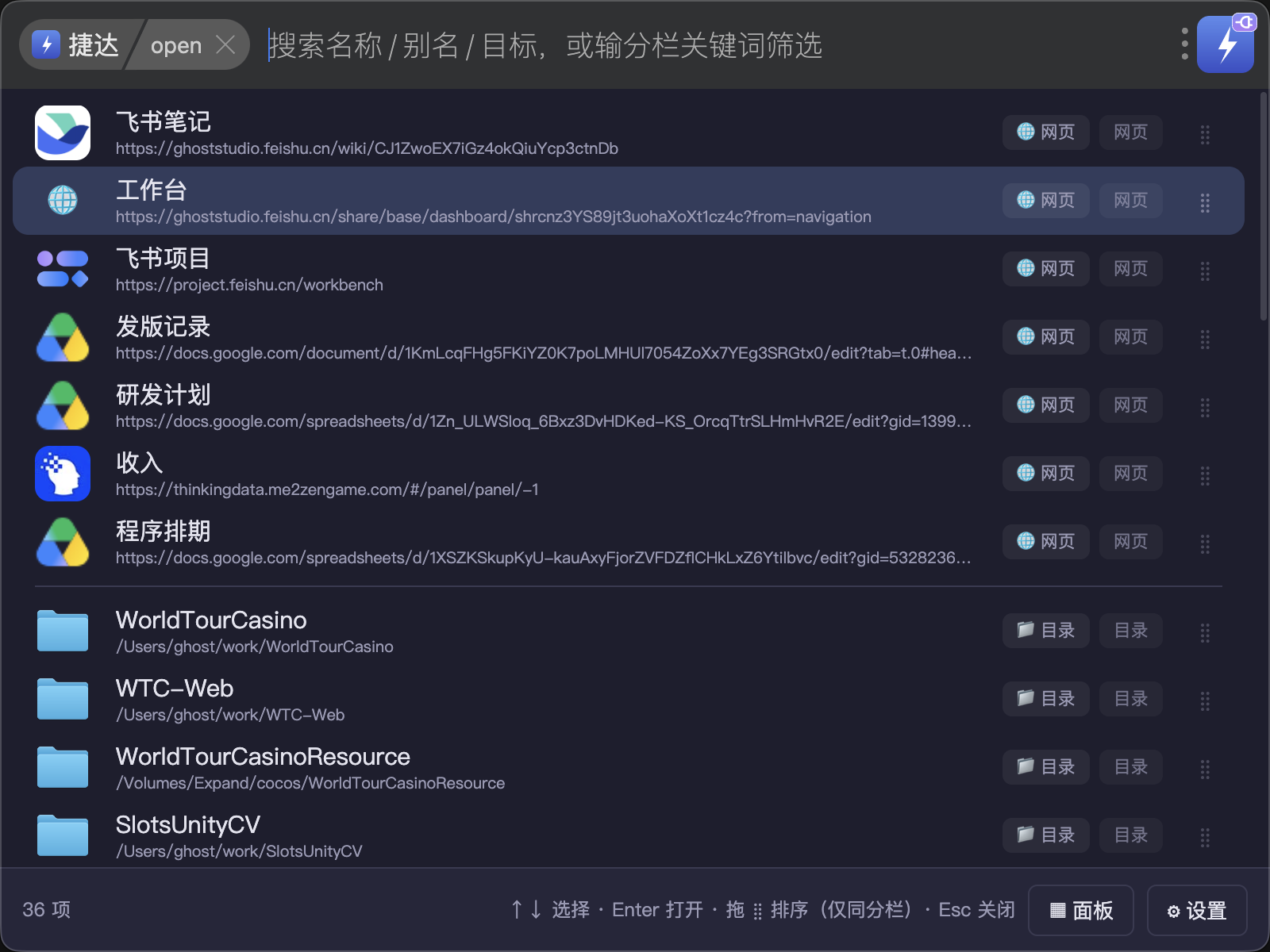Click the Google Drive icon for 研发计划

pos(63,405)
